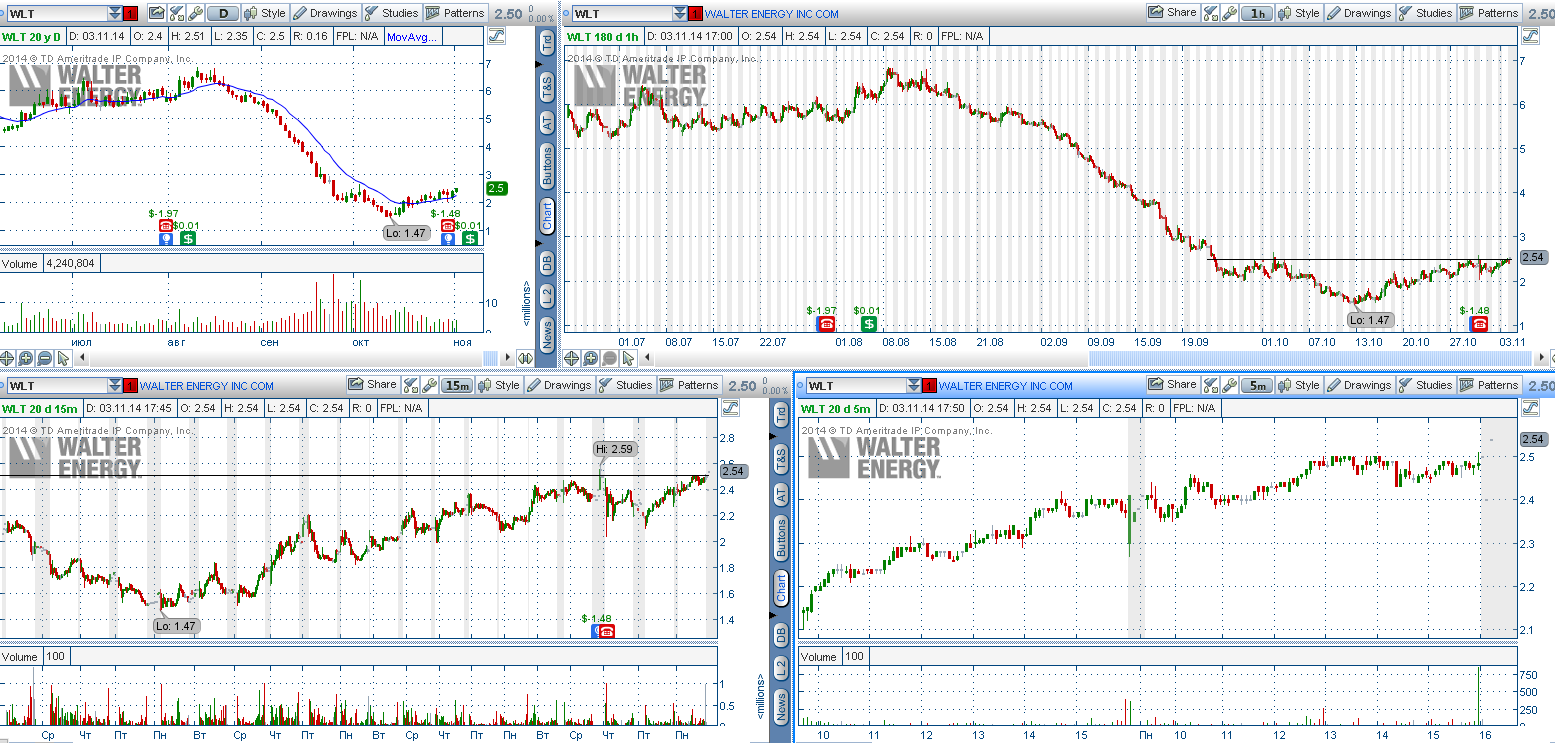Open the 15m timeframe selector
This screenshot has height=743, width=1555.
(x=458, y=385)
